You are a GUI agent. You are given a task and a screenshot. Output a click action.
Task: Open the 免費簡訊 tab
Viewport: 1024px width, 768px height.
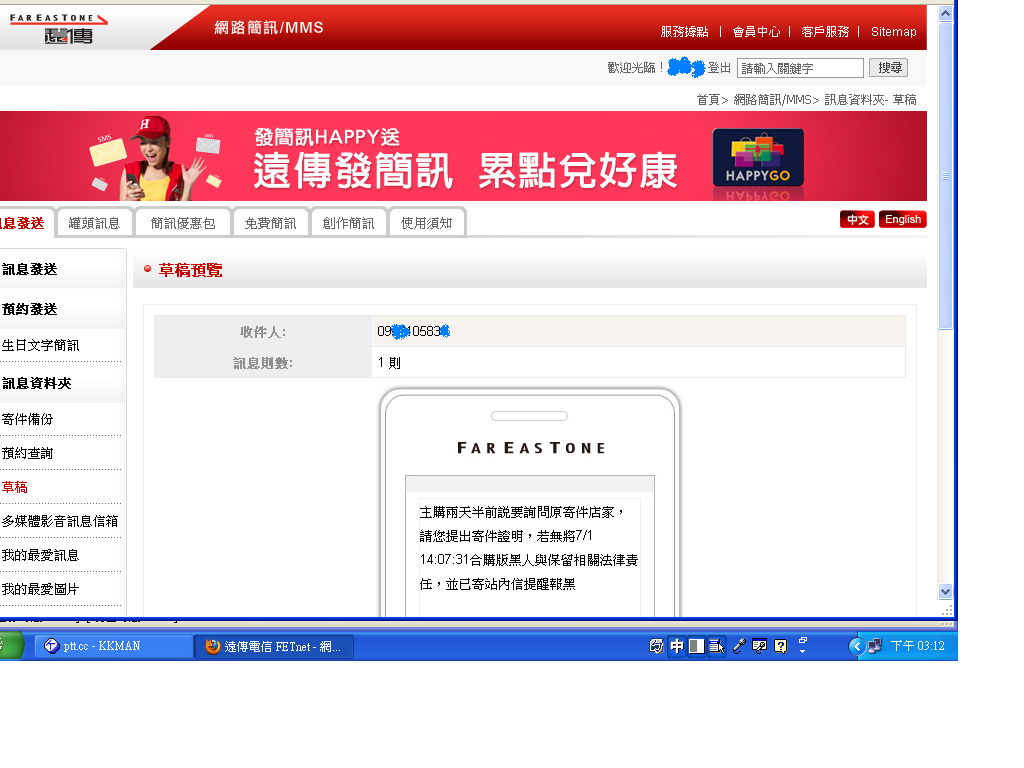[270, 223]
